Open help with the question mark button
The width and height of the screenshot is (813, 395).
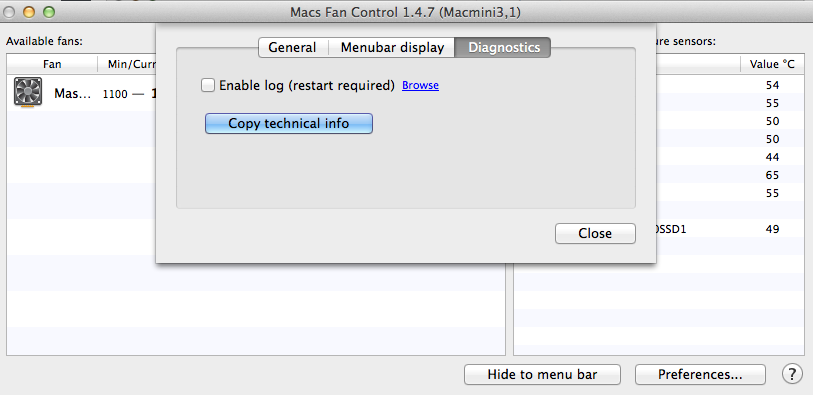(792, 374)
